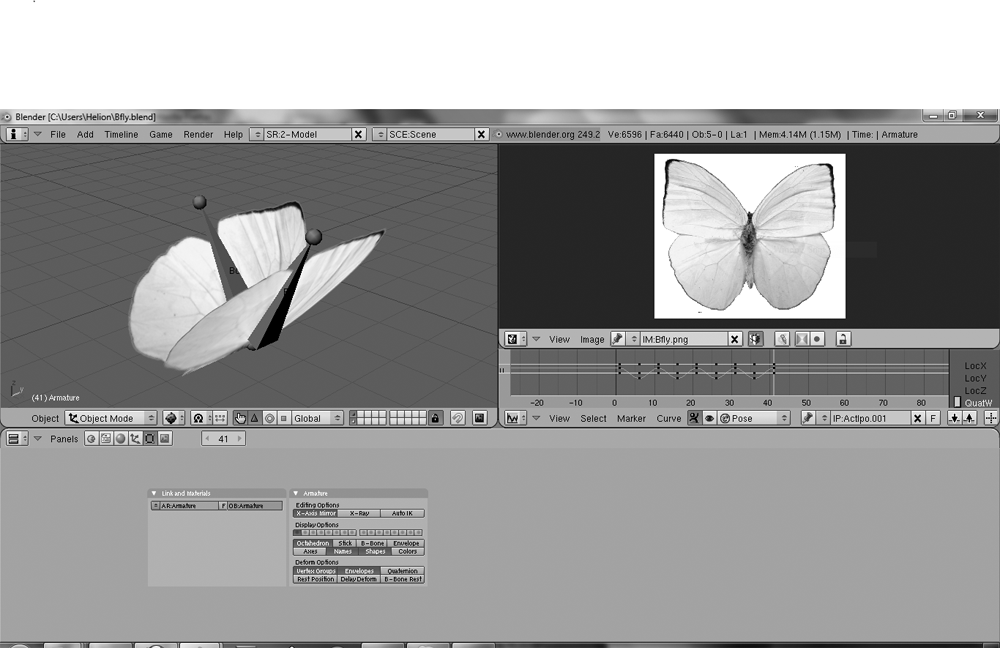Click the Scene context icon in Panels header

pyautogui.click(x=165, y=439)
